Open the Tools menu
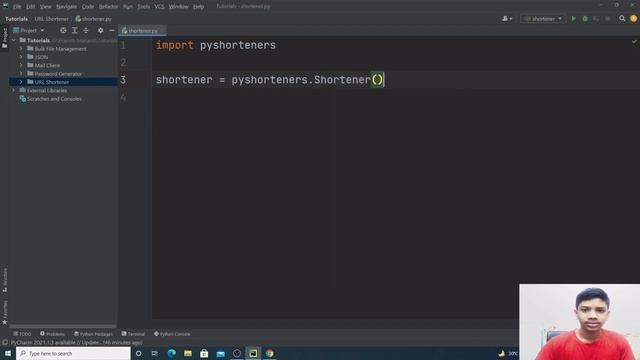640x360 pixels. (143, 7)
